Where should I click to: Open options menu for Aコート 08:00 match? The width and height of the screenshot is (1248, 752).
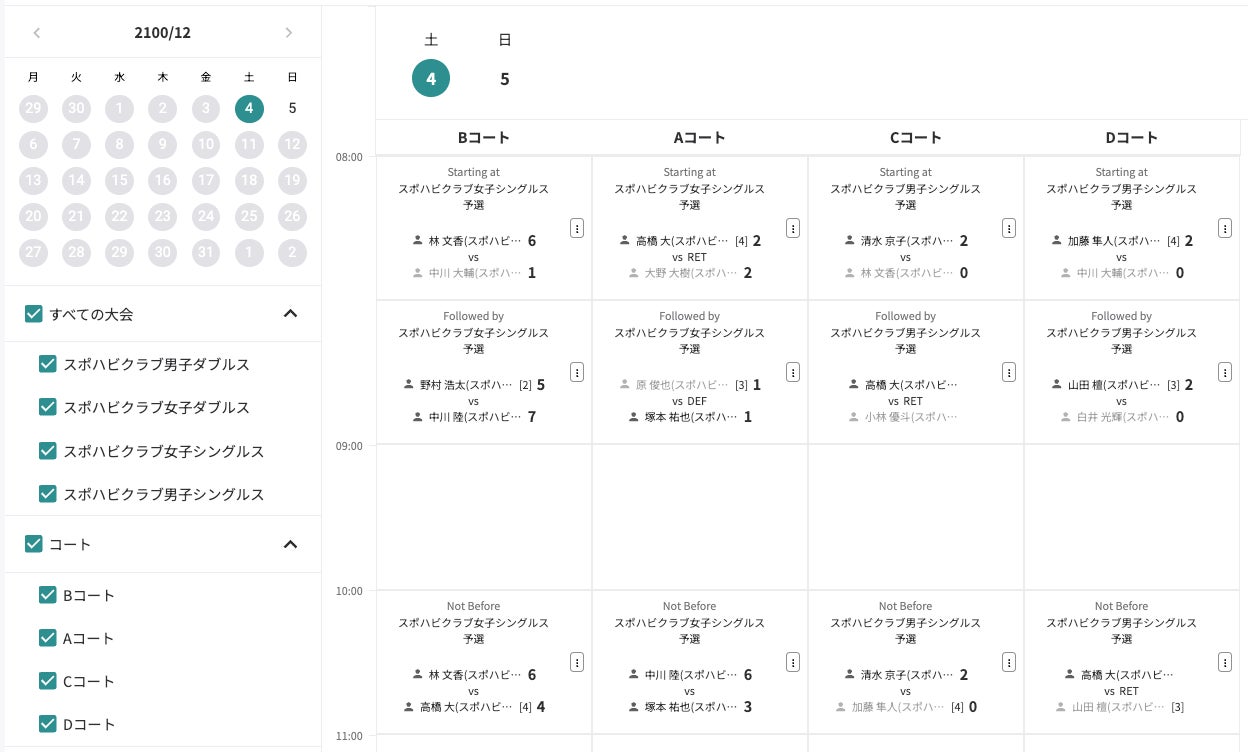click(x=793, y=228)
